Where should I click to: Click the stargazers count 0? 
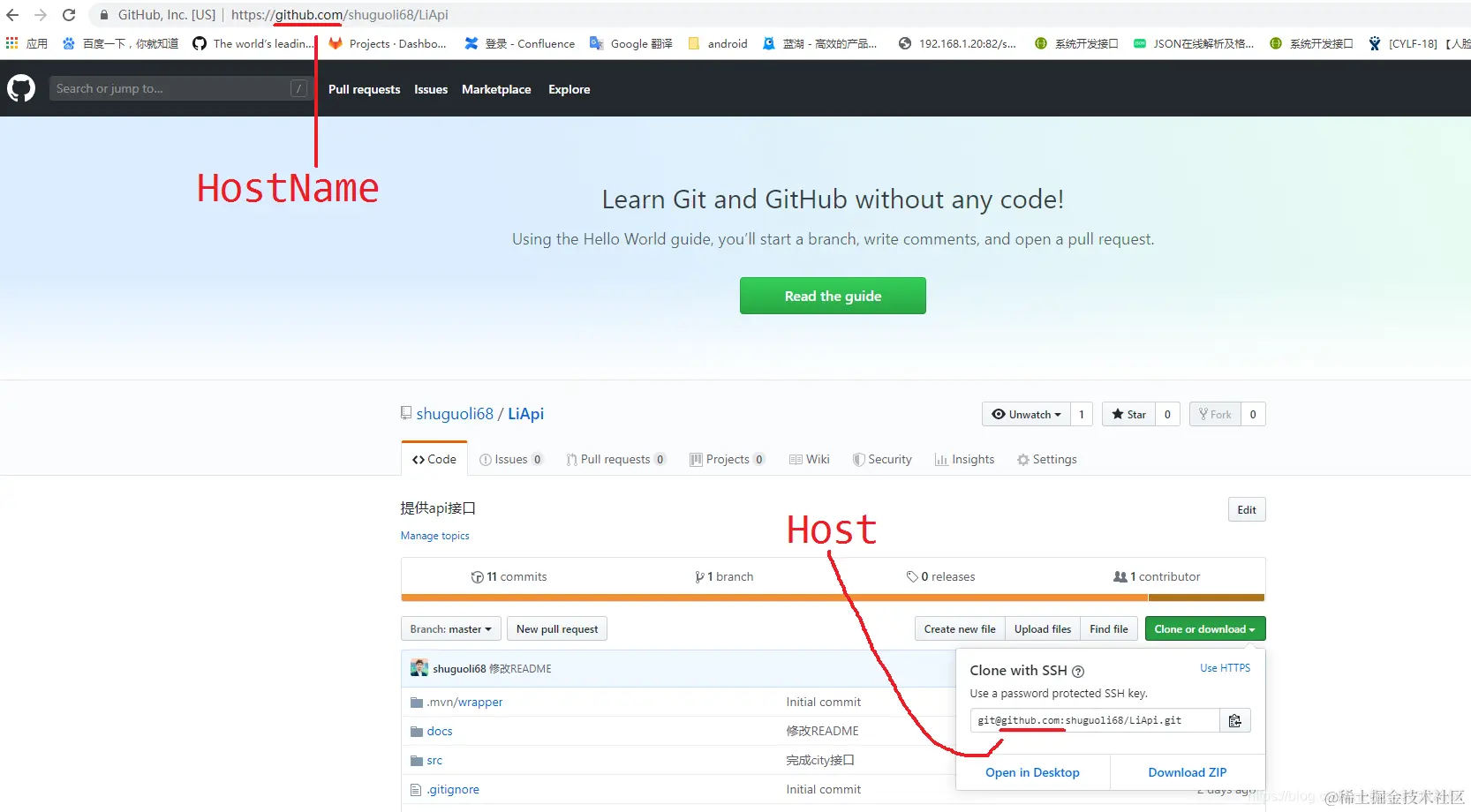(1167, 414)
